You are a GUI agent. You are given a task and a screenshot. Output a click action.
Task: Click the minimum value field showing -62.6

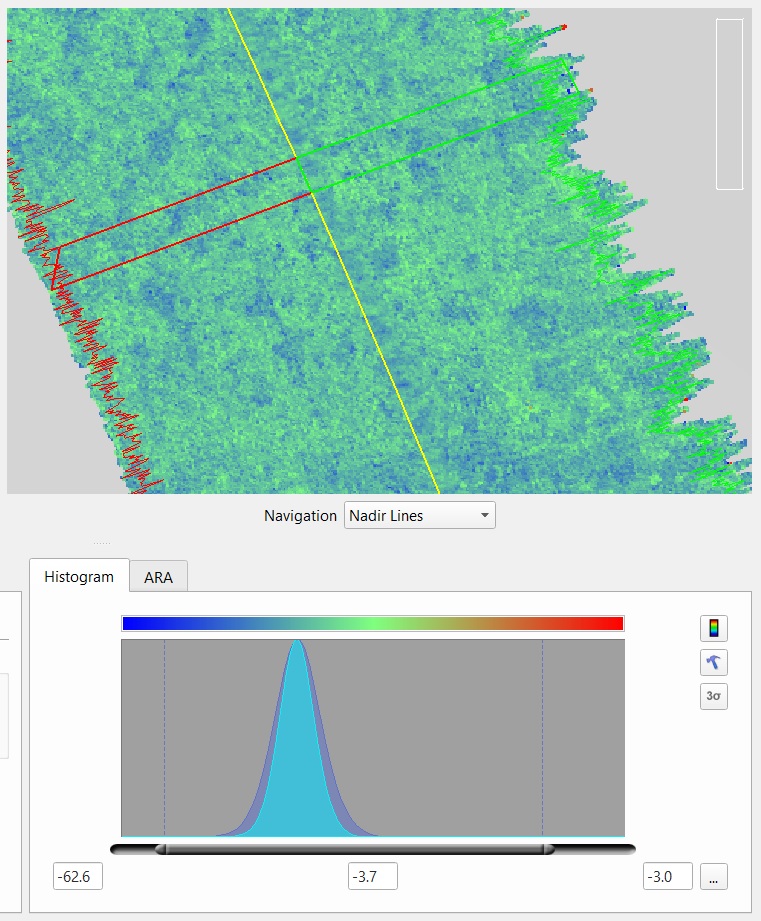[78, 876]
